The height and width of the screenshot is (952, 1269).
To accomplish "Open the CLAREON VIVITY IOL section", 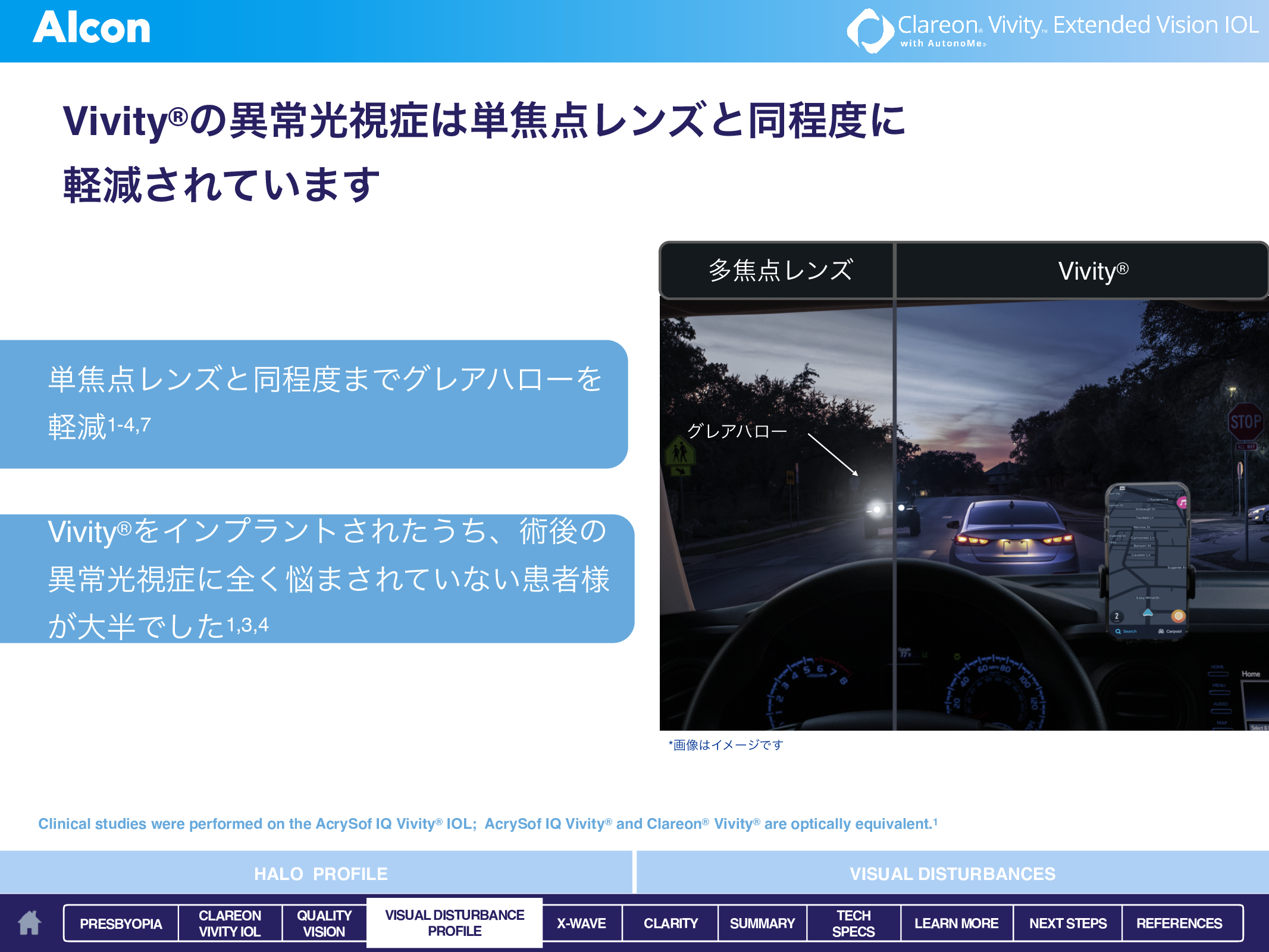I will 230,923.
